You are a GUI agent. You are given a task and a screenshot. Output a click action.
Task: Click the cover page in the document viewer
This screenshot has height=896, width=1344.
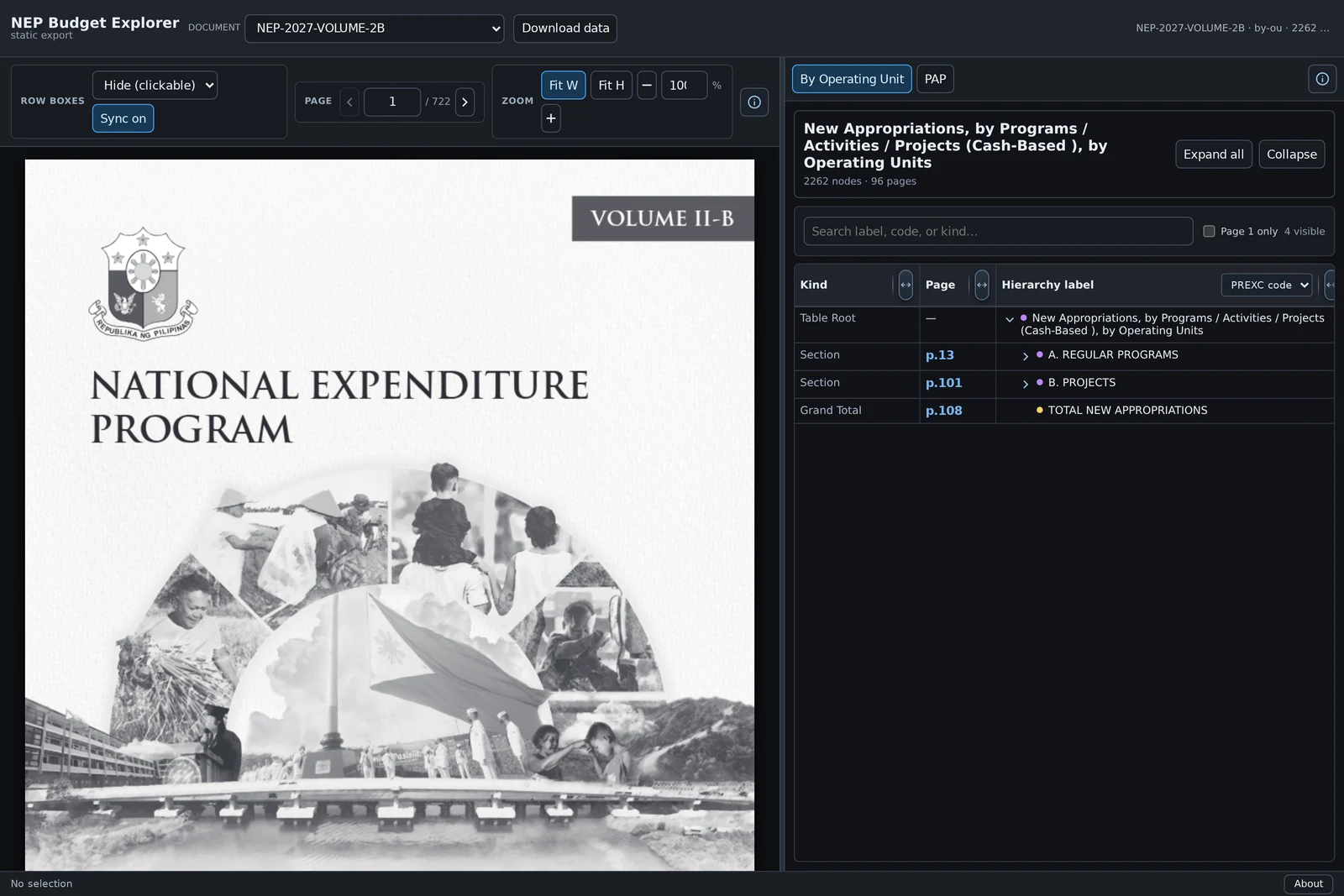point(390,515)
